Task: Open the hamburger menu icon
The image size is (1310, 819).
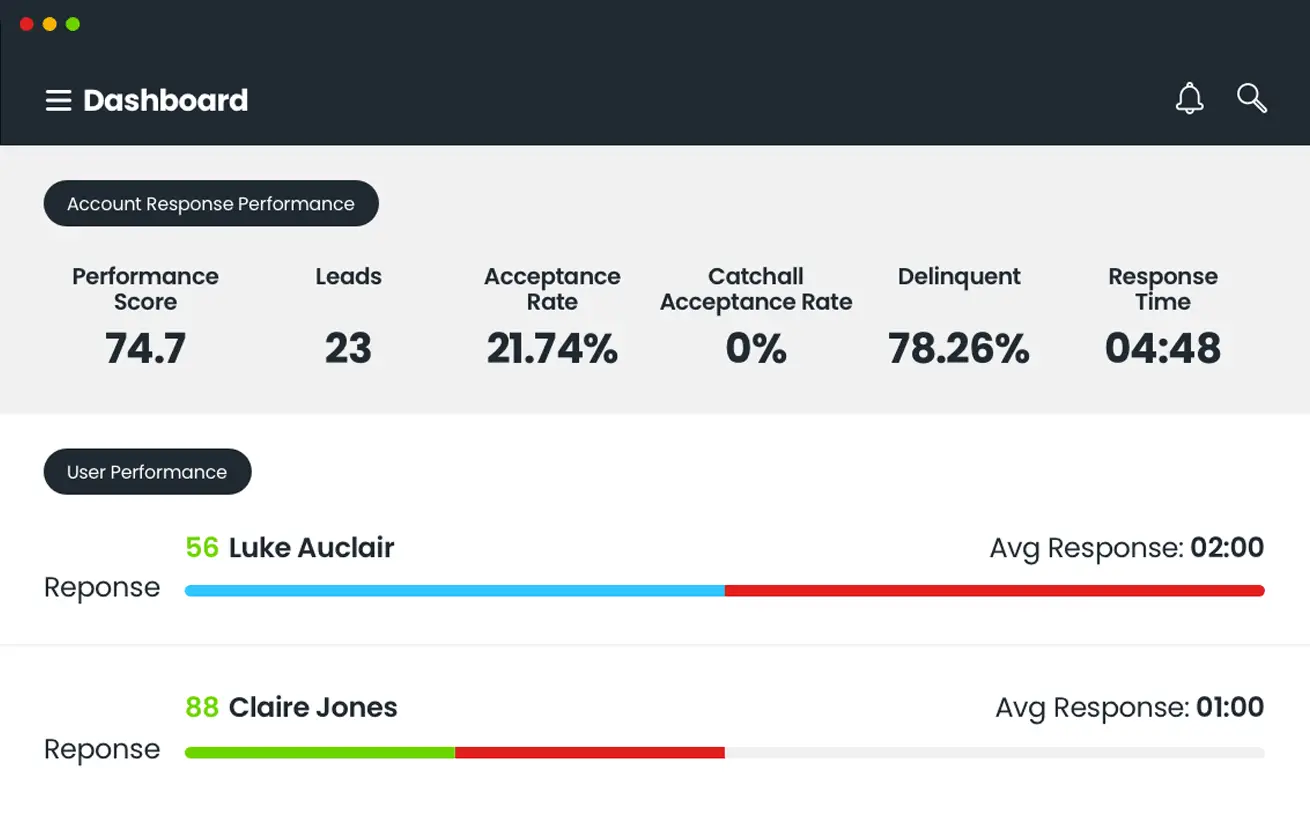Action: click(x=58, y=100)
